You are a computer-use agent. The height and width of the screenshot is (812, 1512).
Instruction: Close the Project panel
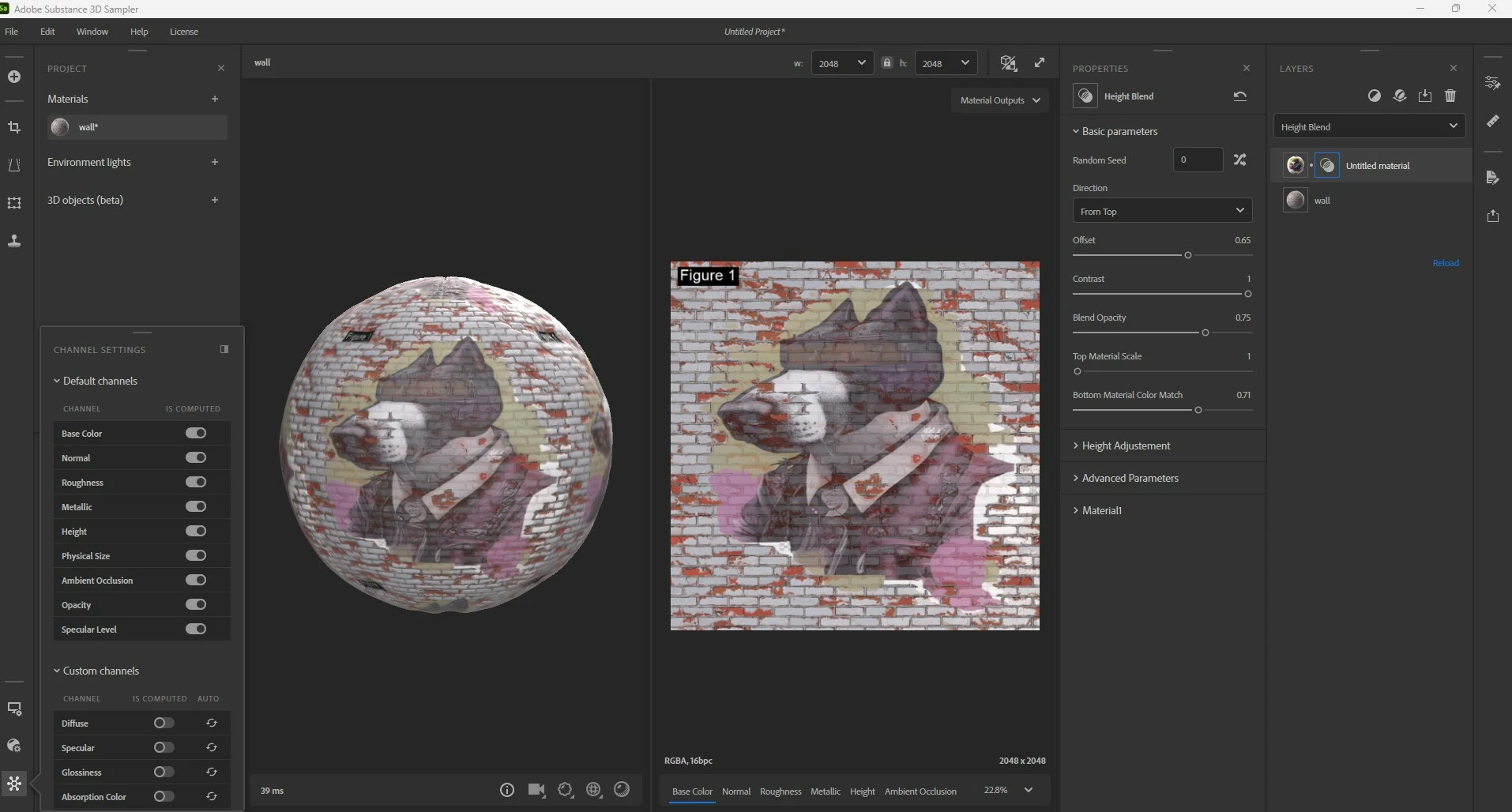[x=221, y=69]
